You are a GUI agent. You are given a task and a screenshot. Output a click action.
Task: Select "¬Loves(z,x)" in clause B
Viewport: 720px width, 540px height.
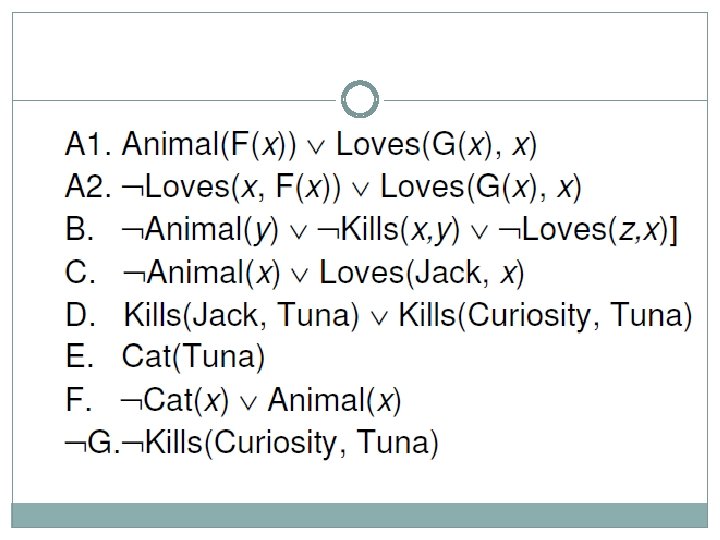(x=593, y=230)
